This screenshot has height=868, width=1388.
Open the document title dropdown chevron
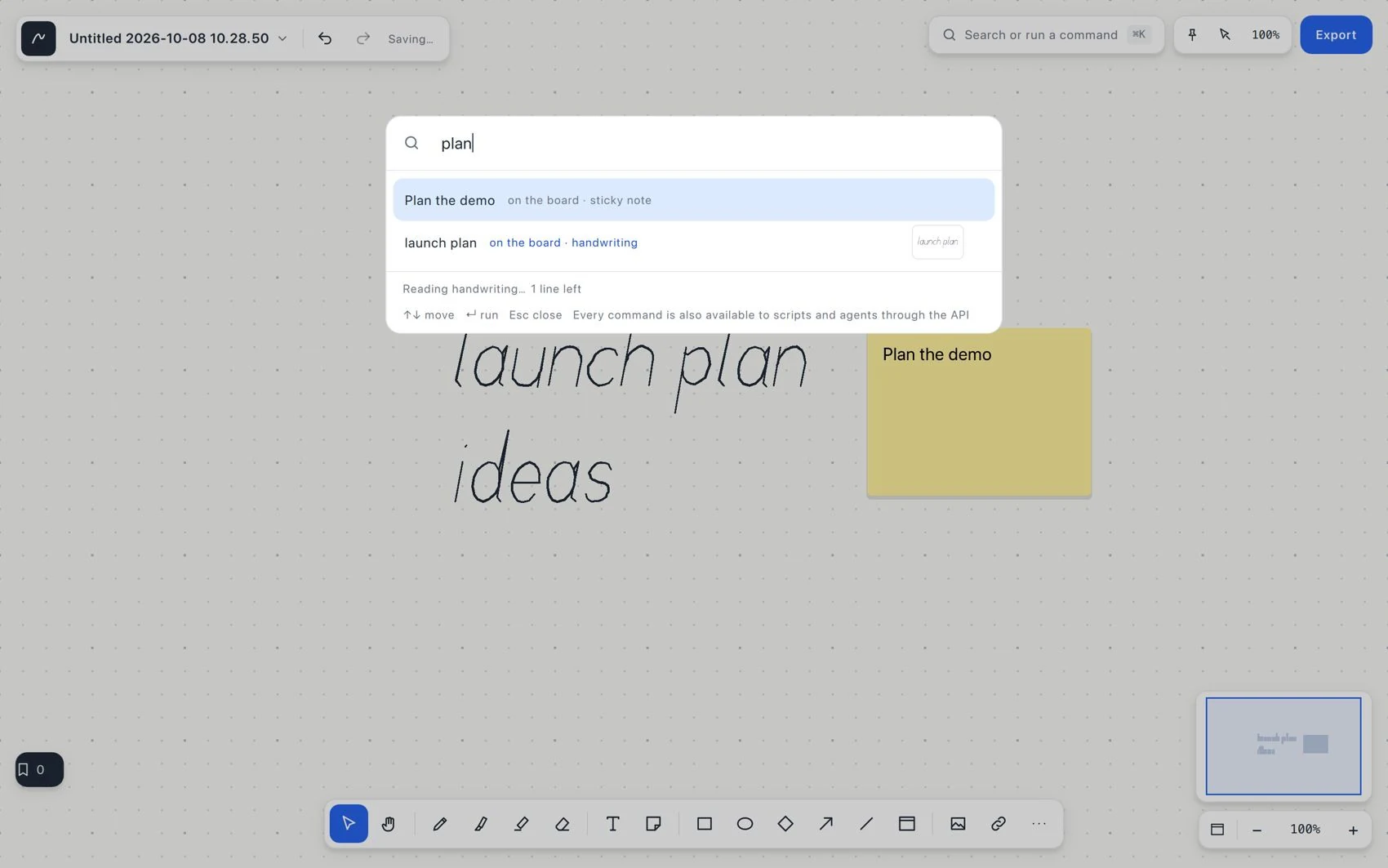[282, 38]
